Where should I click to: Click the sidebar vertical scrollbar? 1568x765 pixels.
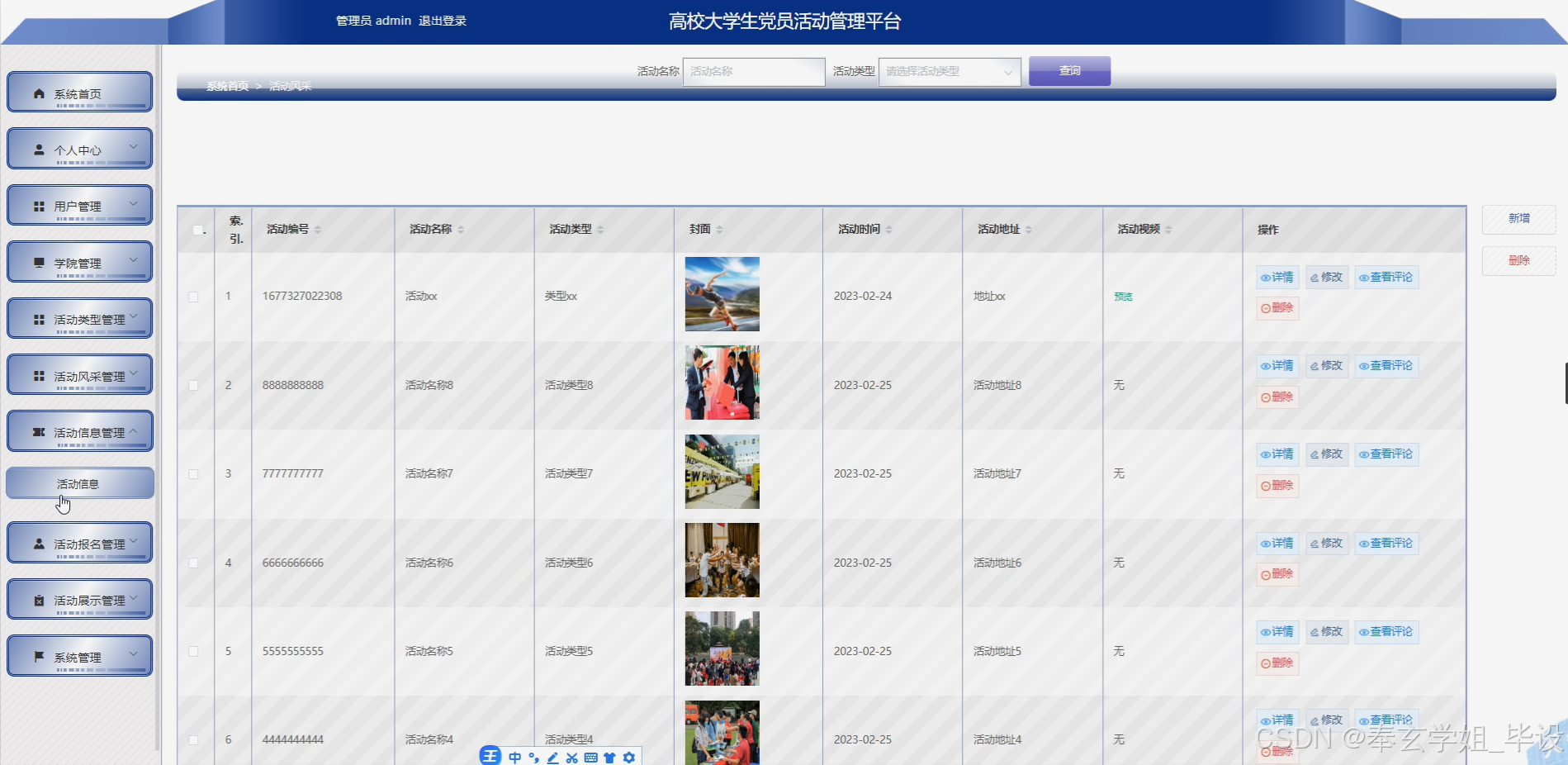coord(157,397)
